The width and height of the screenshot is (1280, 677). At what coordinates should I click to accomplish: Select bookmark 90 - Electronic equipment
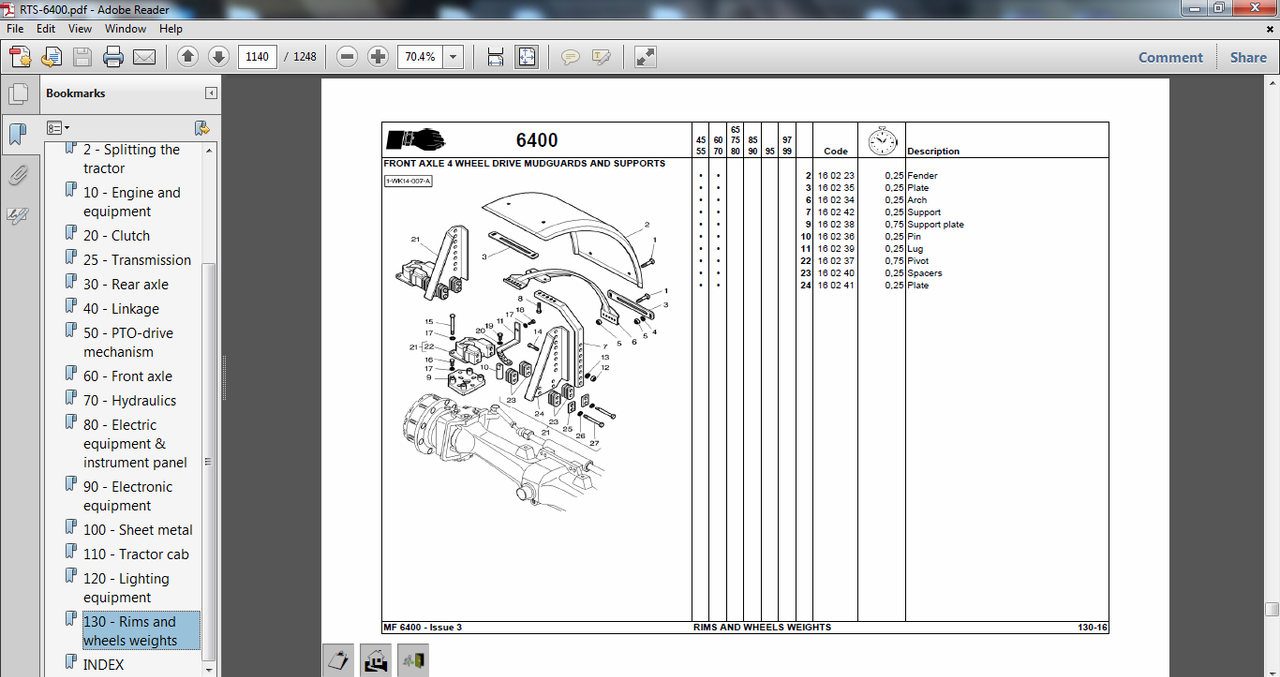128,496
